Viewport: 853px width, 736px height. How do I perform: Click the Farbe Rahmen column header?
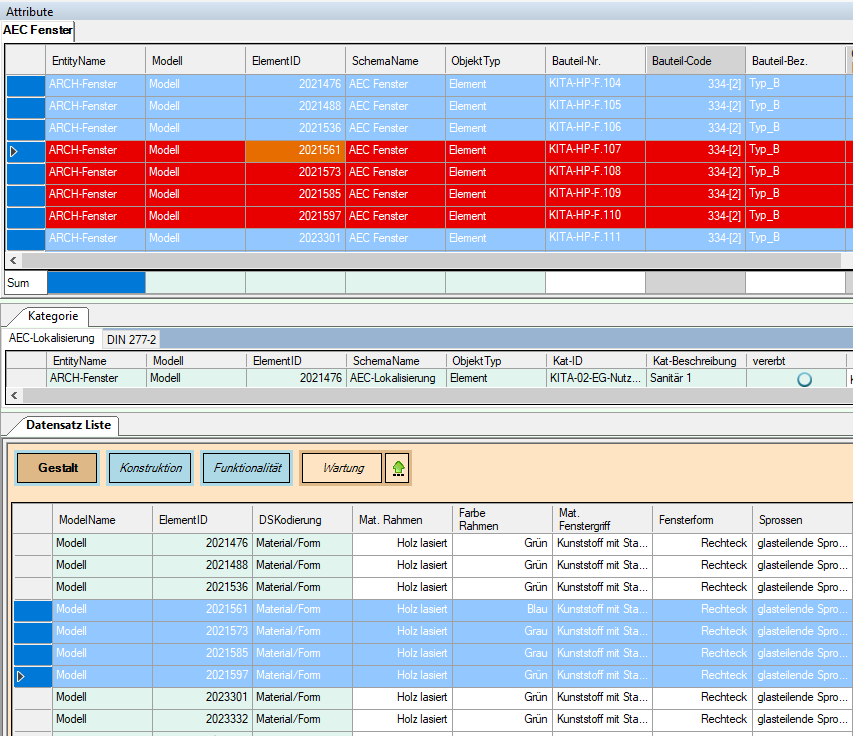(502, 519)
